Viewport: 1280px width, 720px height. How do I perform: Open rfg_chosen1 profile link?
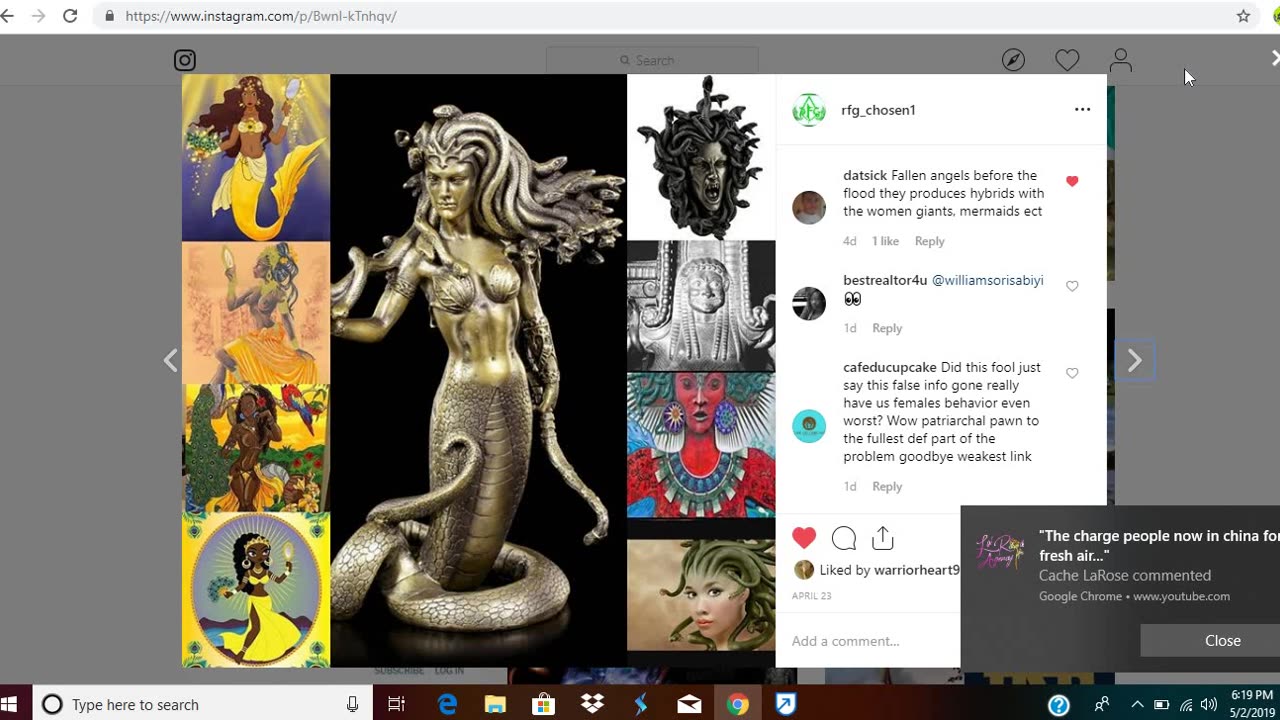coord(878,110)
